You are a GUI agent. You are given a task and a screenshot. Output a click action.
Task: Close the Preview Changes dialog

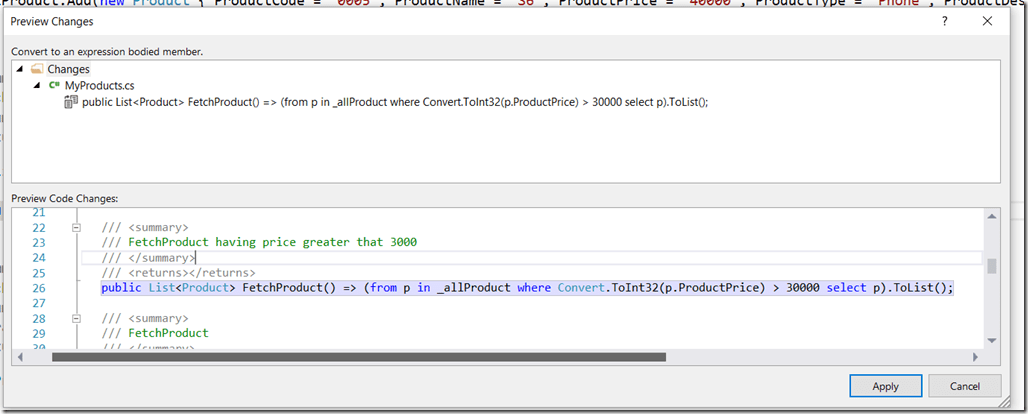click(990, 20)
